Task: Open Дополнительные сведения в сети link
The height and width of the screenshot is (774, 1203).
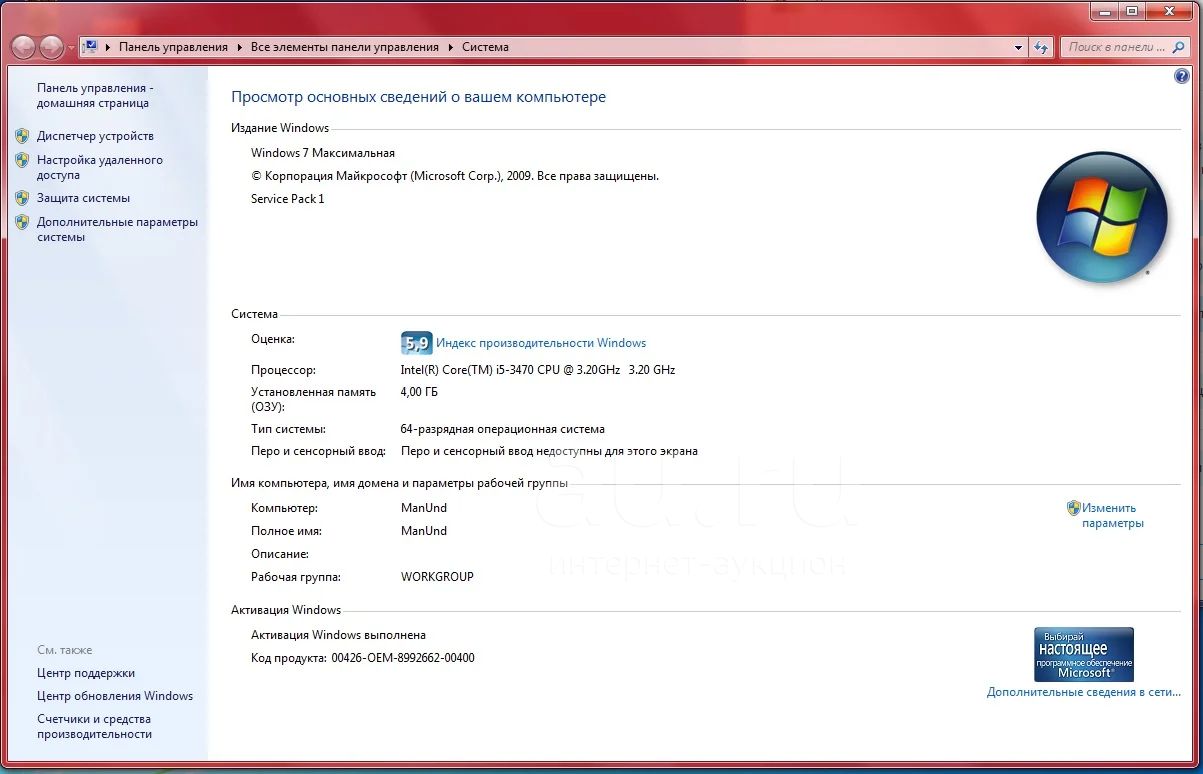Action: 1084,692
